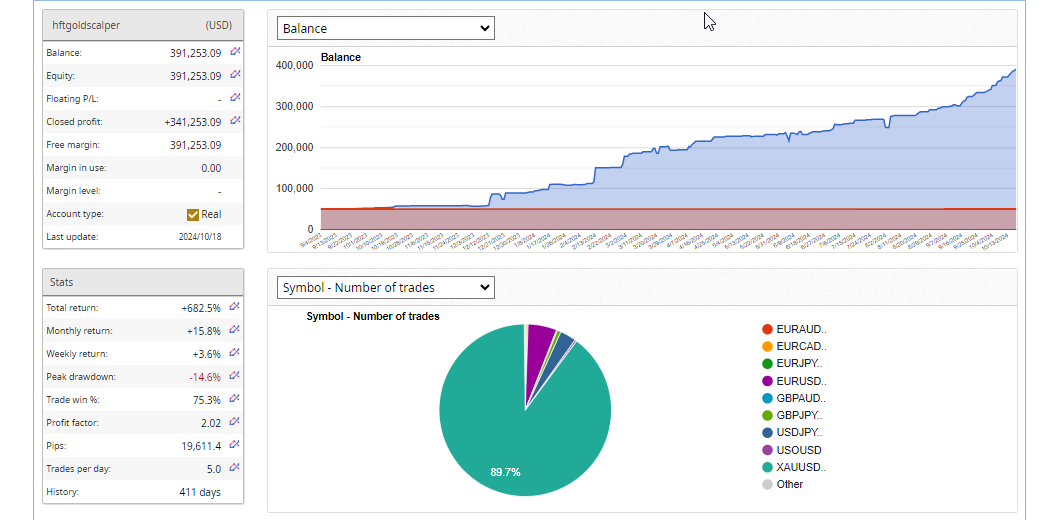This screenshot has width=1051, height=520.
Task: Click the hftgoldscalper account header
Action: click(143, 24)
